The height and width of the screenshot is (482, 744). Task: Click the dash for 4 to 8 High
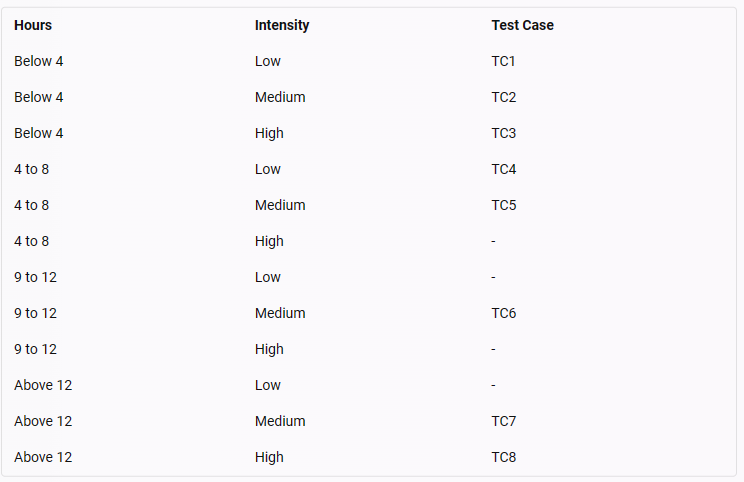click(493, 241)
